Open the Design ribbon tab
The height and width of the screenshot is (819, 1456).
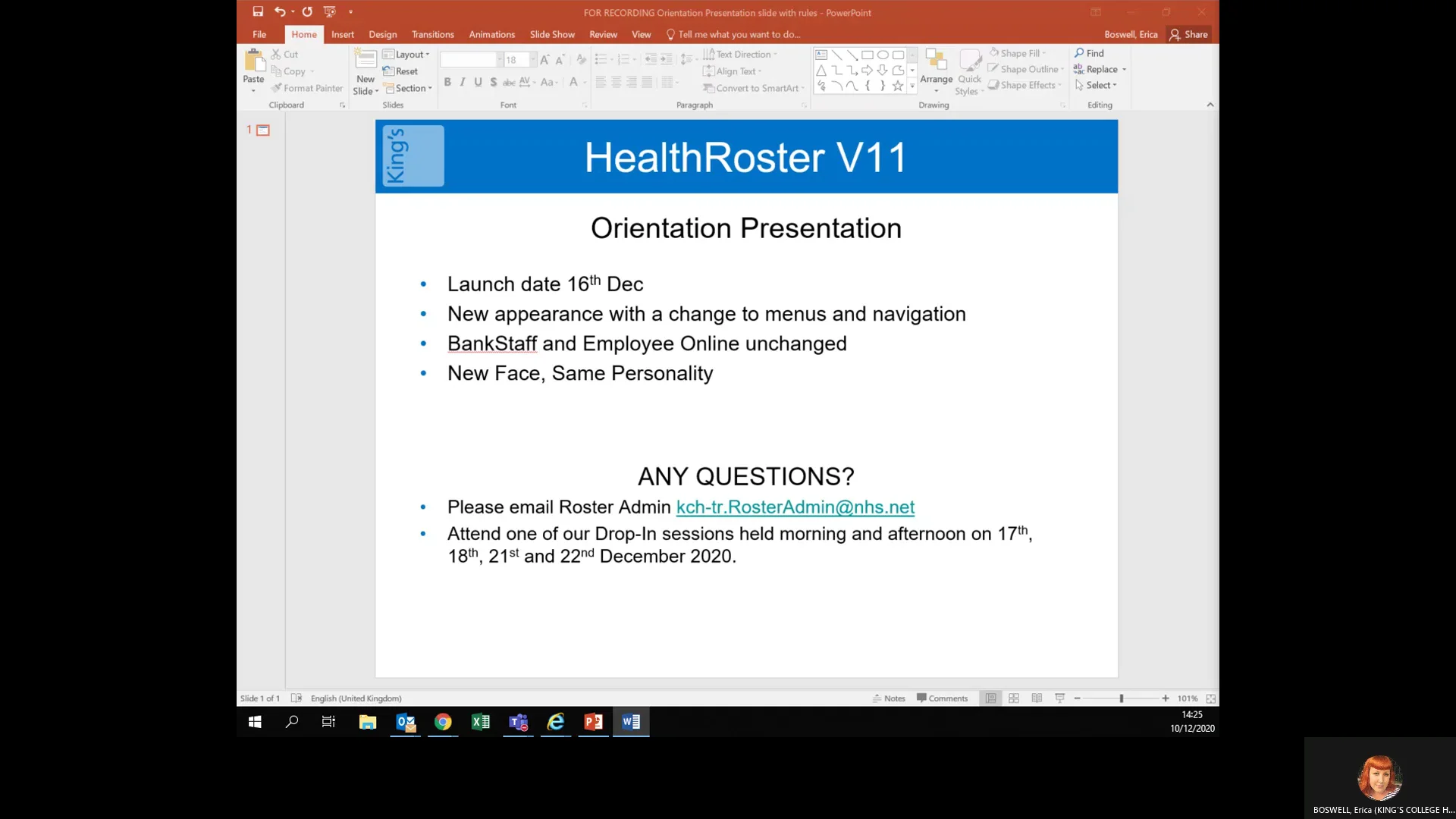(x=383, y=34)
